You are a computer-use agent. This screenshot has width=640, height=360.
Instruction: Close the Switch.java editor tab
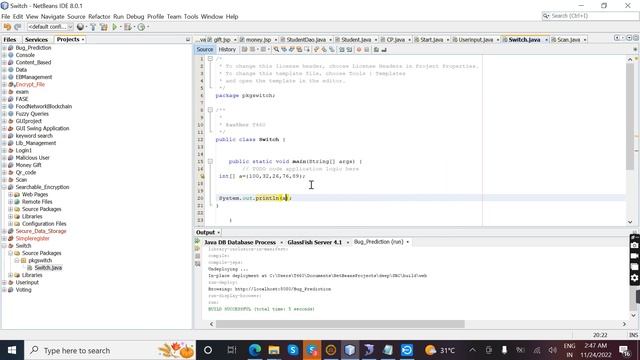(x=546, y=40)
